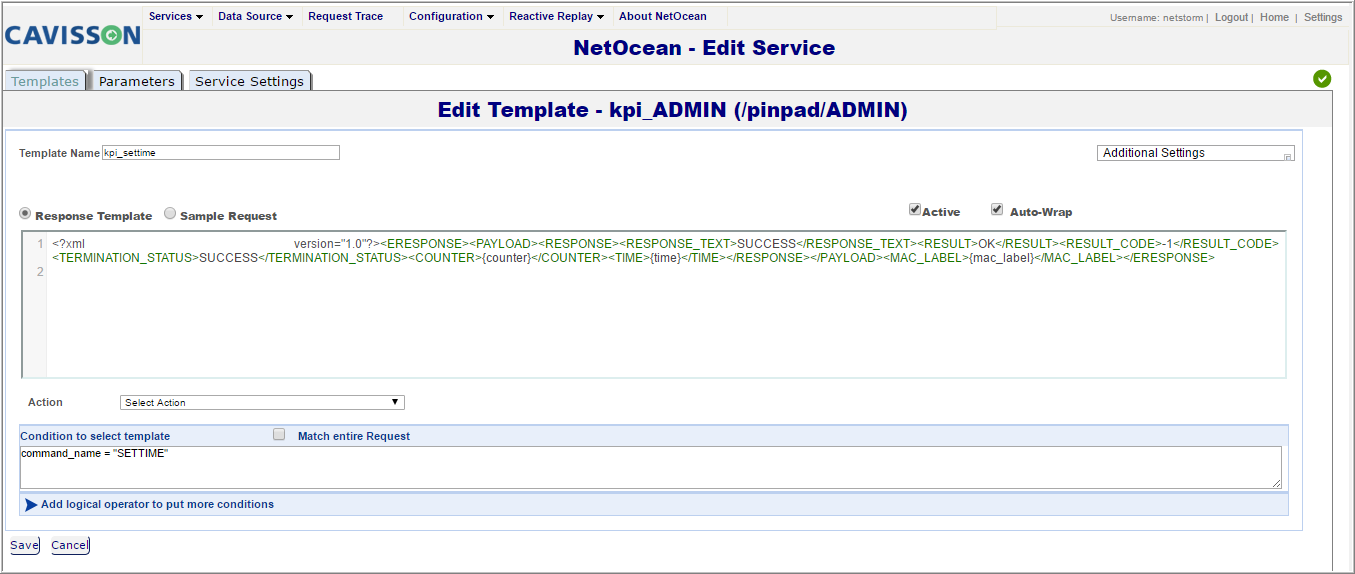Screen dimensions: 1355x574
Task: Open the Select Action dropdown
Action: (x=262, y=402)
